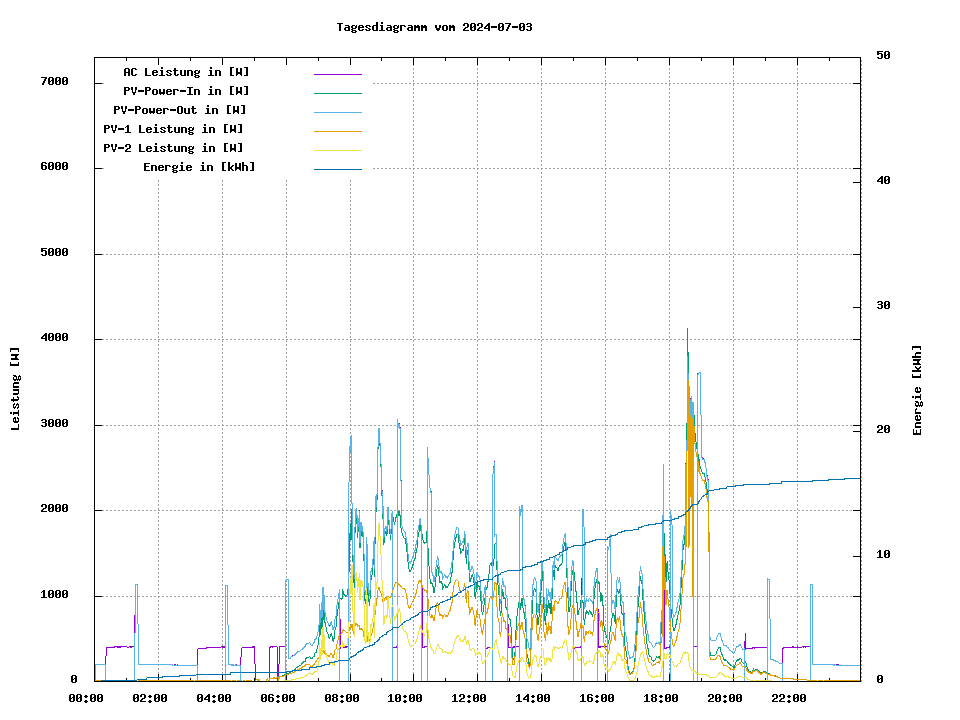
Task: Click the light blue PV-Power-Out legend line
Action: coord(337,112)
